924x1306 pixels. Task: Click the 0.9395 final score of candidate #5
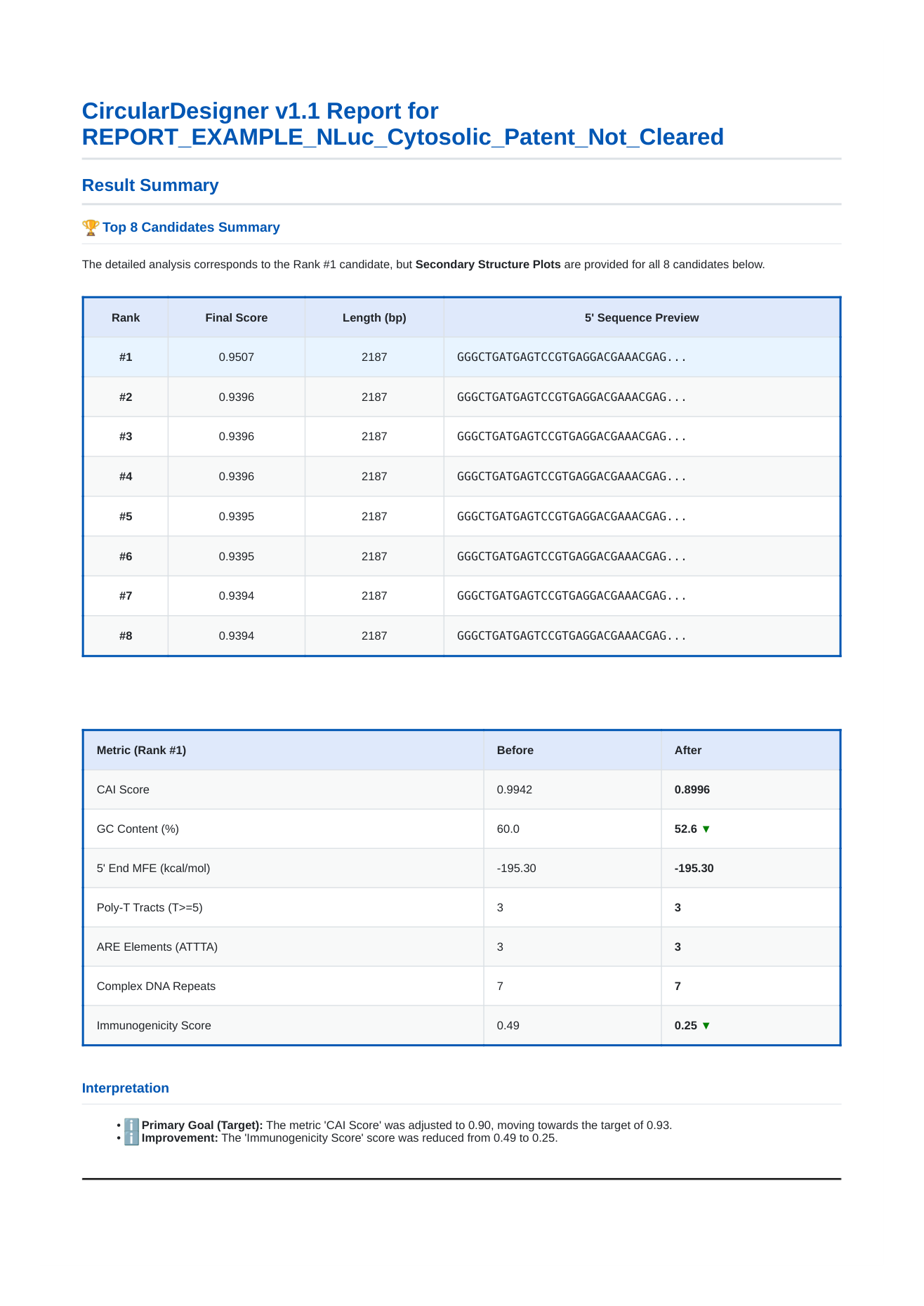click(236, 517)
